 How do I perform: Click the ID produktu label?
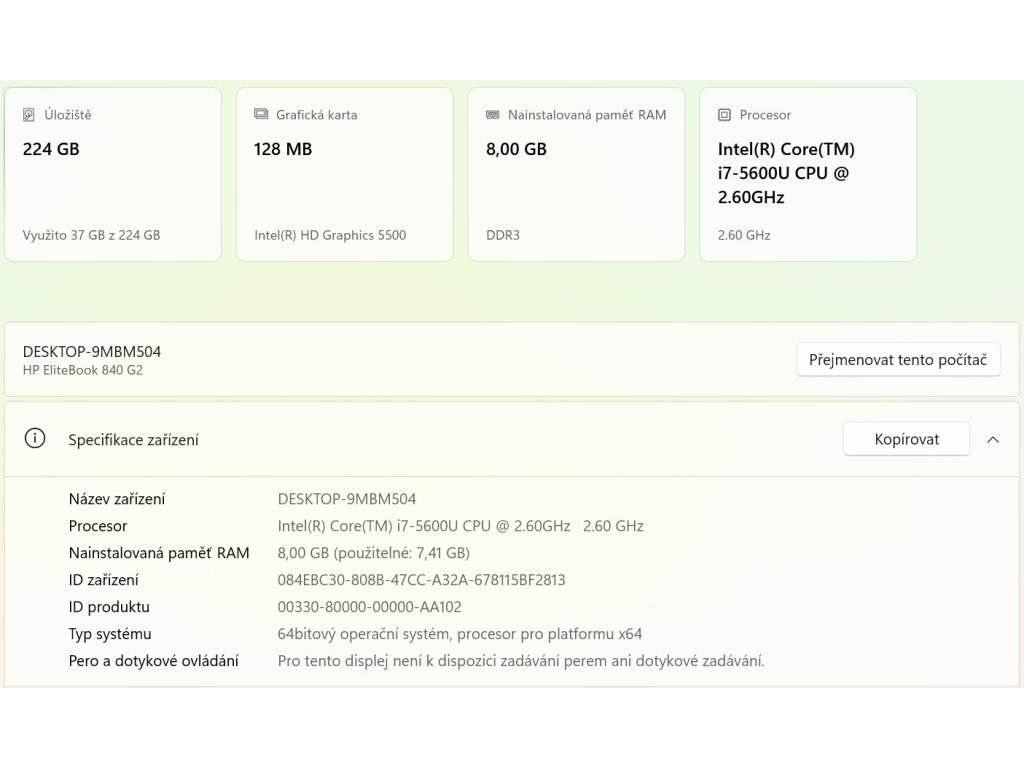[x=109, y=607]
